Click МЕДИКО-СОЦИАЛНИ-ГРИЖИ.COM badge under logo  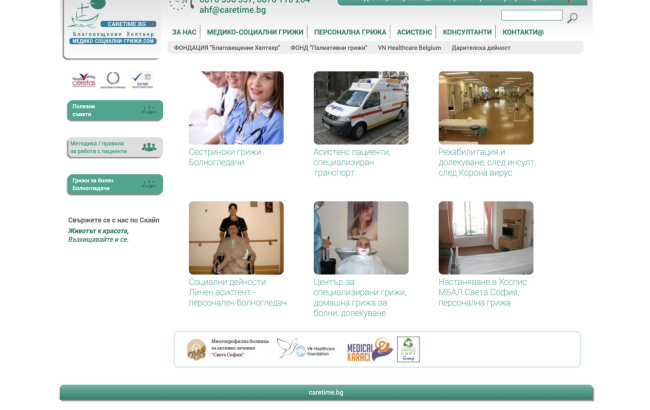113,41
